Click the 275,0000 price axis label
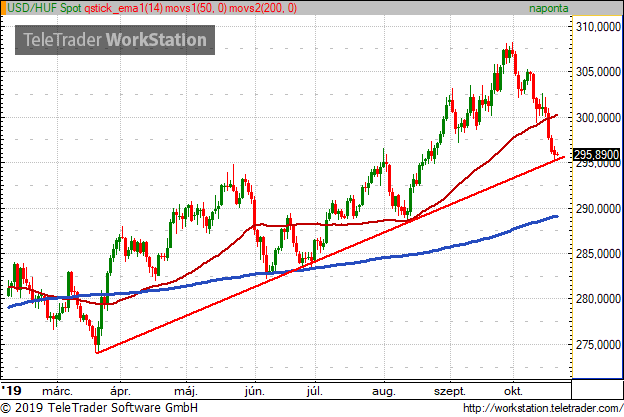 pos(598,345)
